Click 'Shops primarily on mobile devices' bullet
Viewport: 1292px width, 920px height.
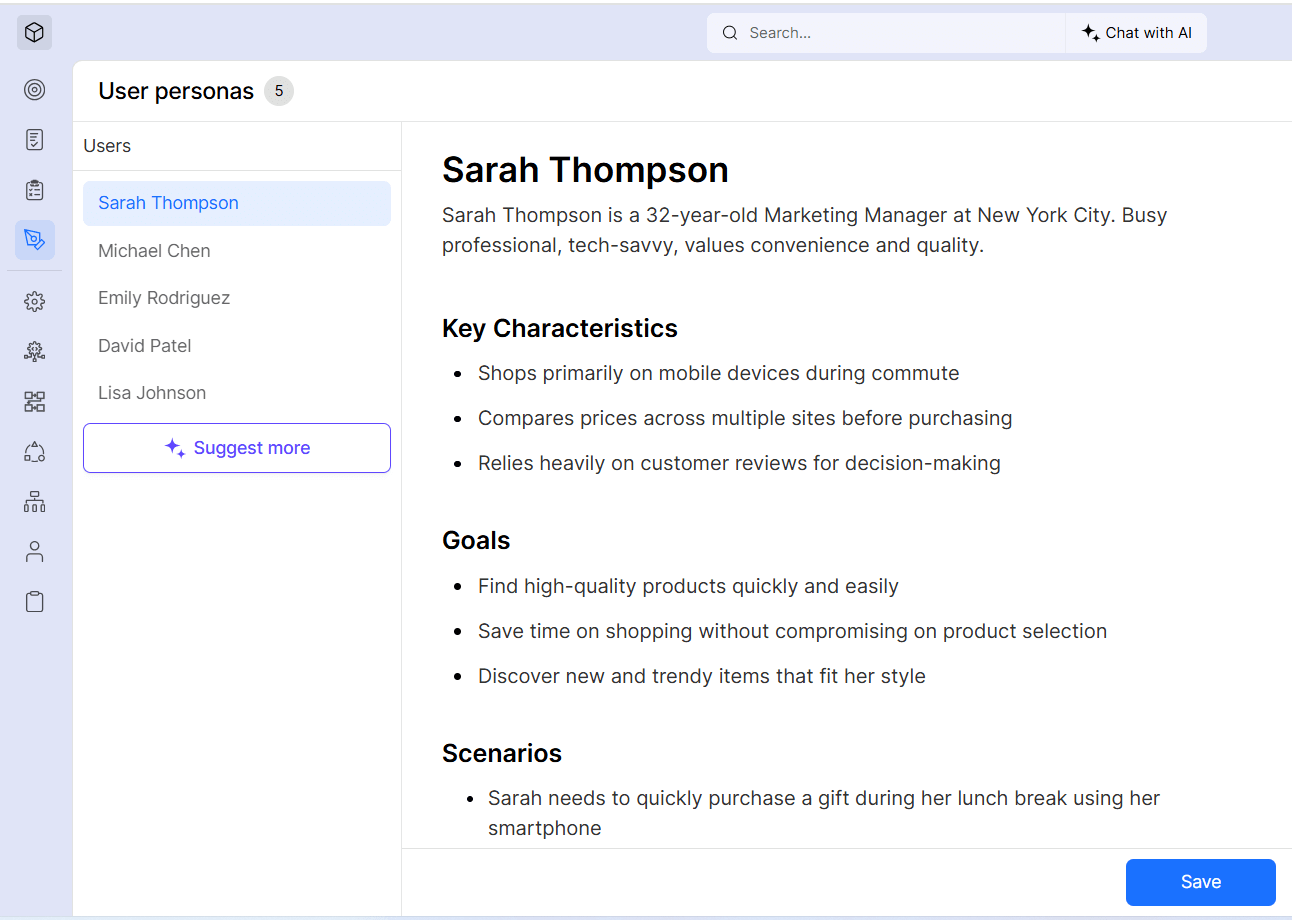[718, 373]
